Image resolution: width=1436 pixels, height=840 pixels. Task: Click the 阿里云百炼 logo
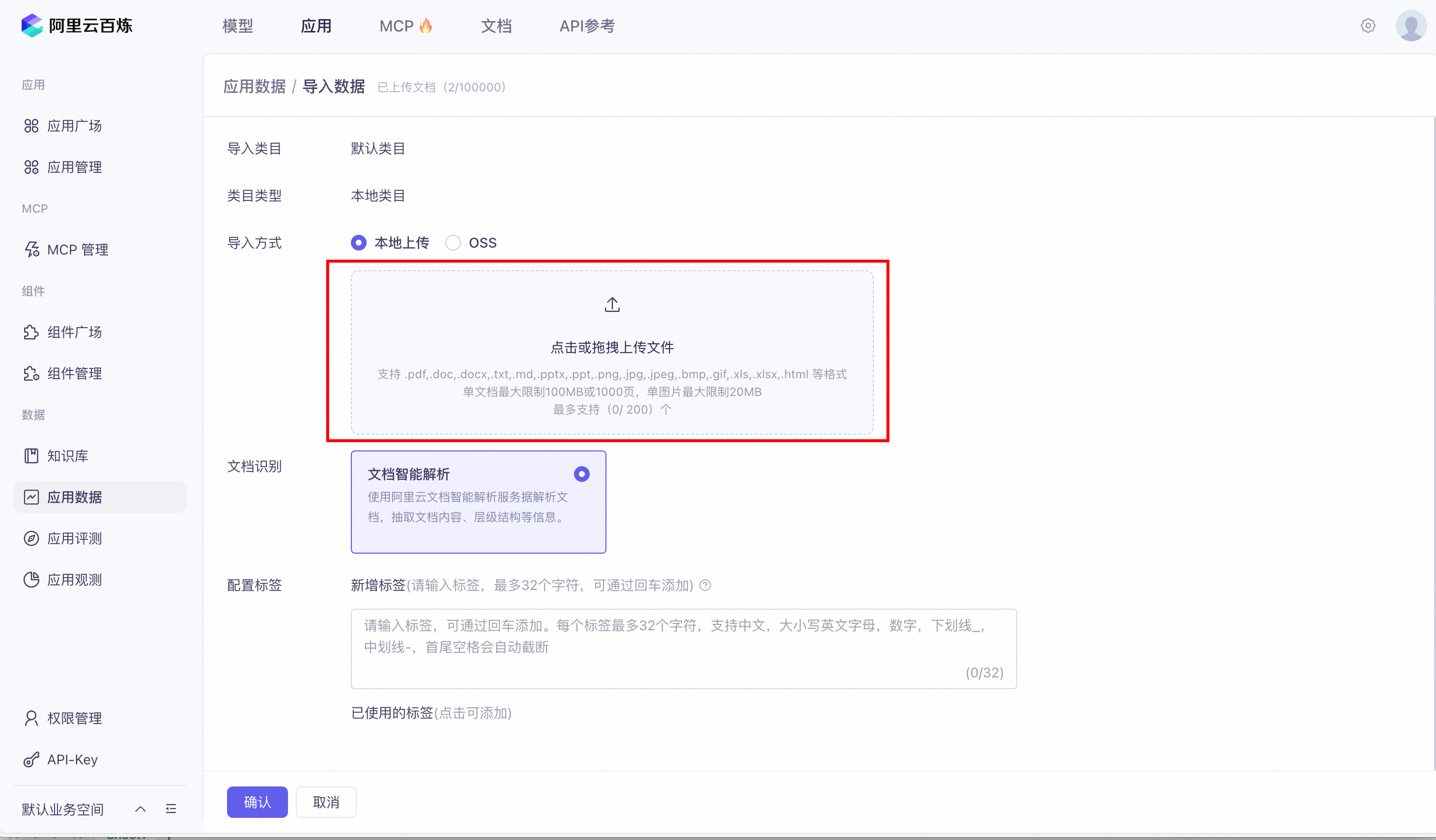(x=77, y=26)
